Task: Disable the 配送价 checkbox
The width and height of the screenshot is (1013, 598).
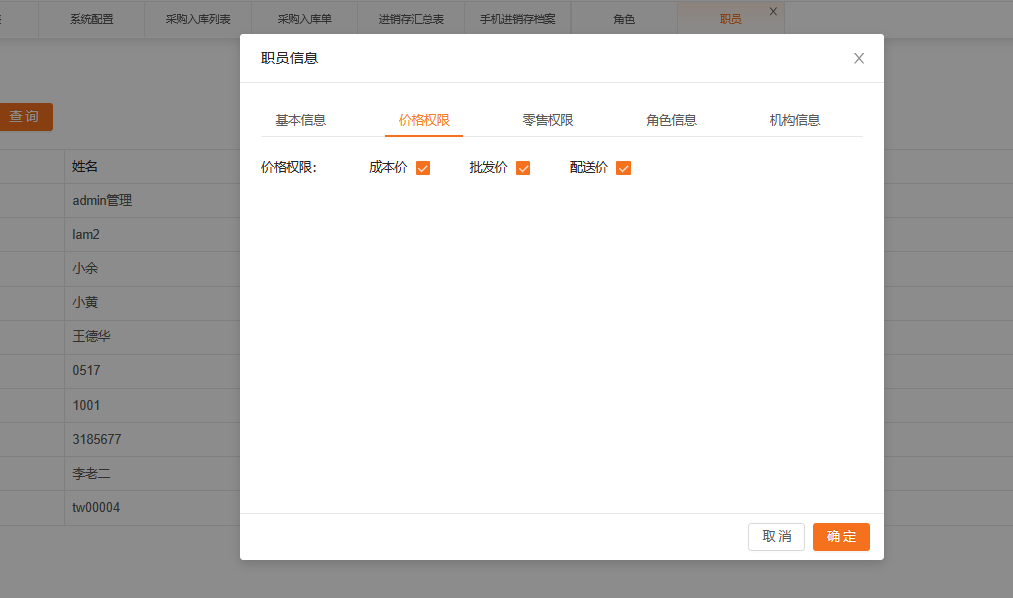Action: [623, 168]
